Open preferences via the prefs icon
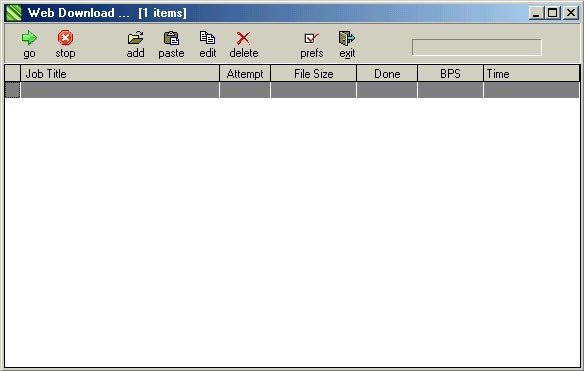 [x=311, y=38]
